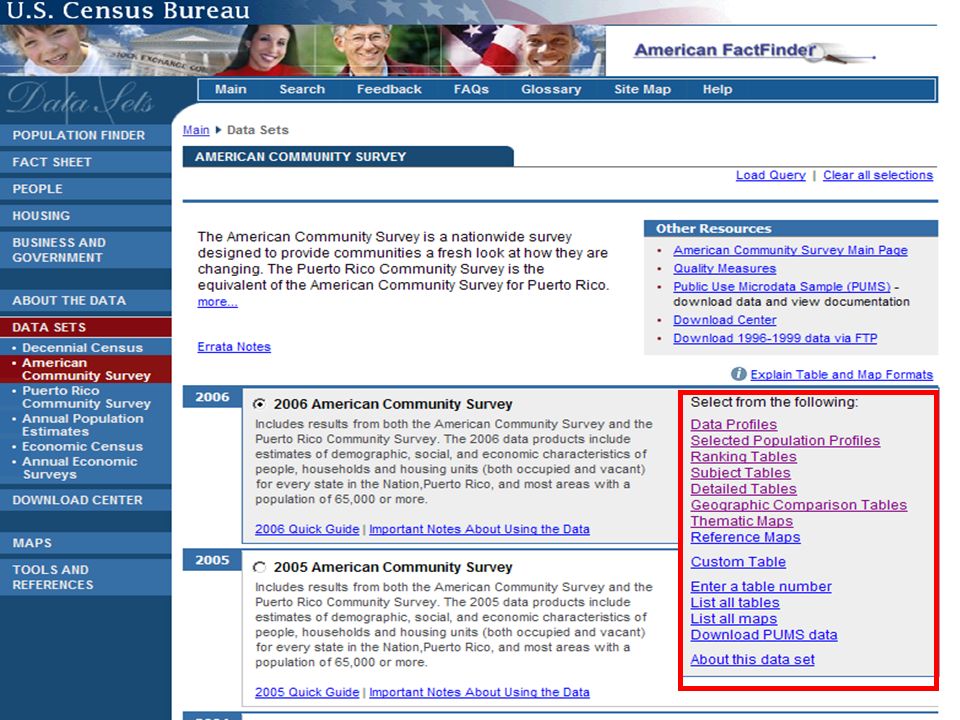Select the 2005 American Community Survey radio button
The height and width of the screenshot is (720, 960).
pyautogui.click(x=260, y=567)
